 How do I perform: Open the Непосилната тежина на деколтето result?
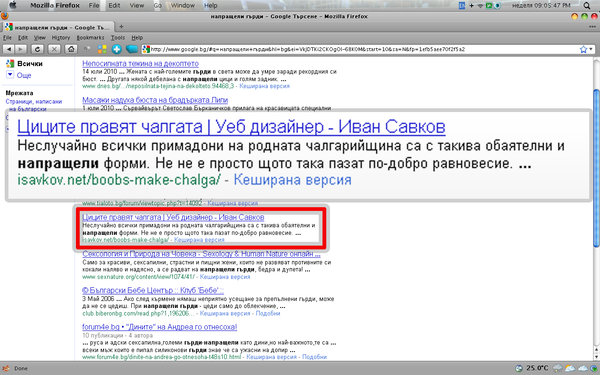click(x=140, y=64)
